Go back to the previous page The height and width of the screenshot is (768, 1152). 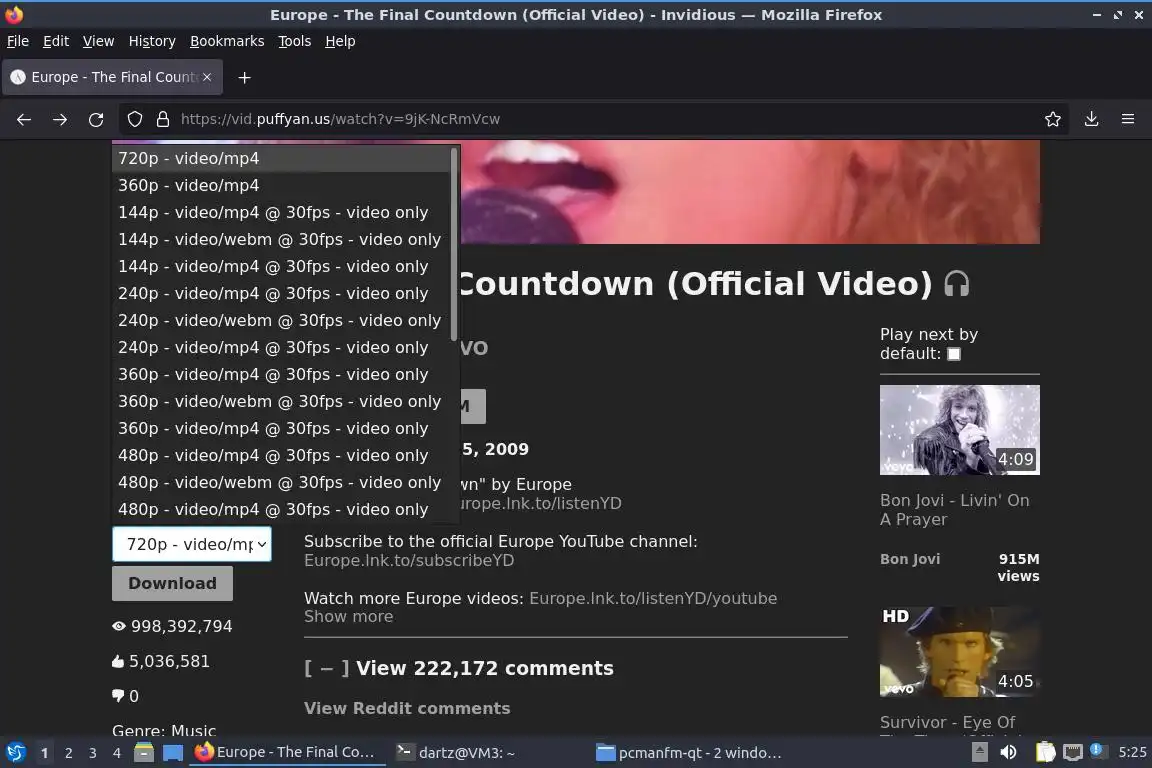(24, 119)
